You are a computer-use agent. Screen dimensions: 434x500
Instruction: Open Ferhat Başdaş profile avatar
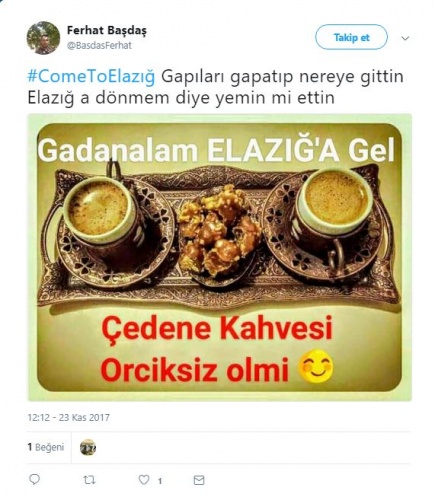coord(43,38)
